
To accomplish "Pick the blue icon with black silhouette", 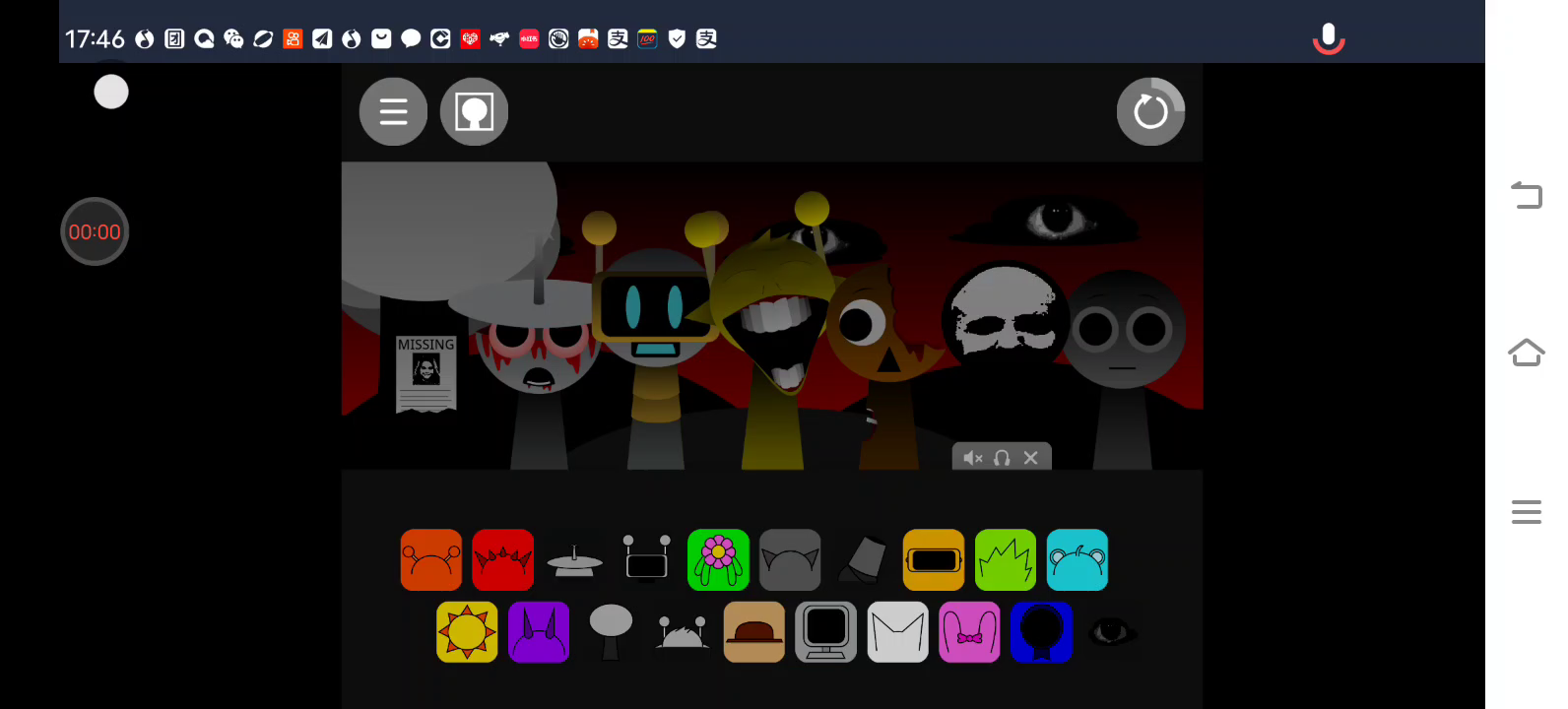I will (x=1042, y=632).
